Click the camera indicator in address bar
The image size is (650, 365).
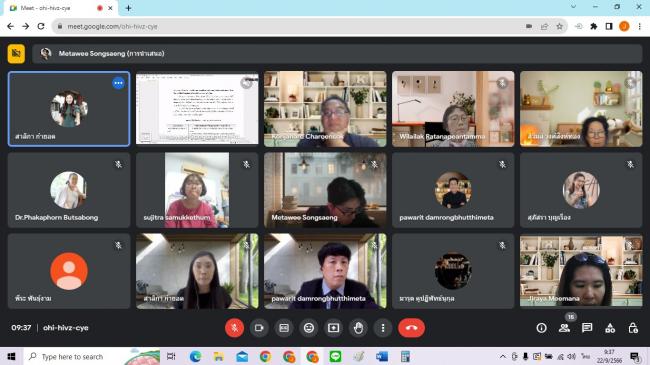click(529, 26)
